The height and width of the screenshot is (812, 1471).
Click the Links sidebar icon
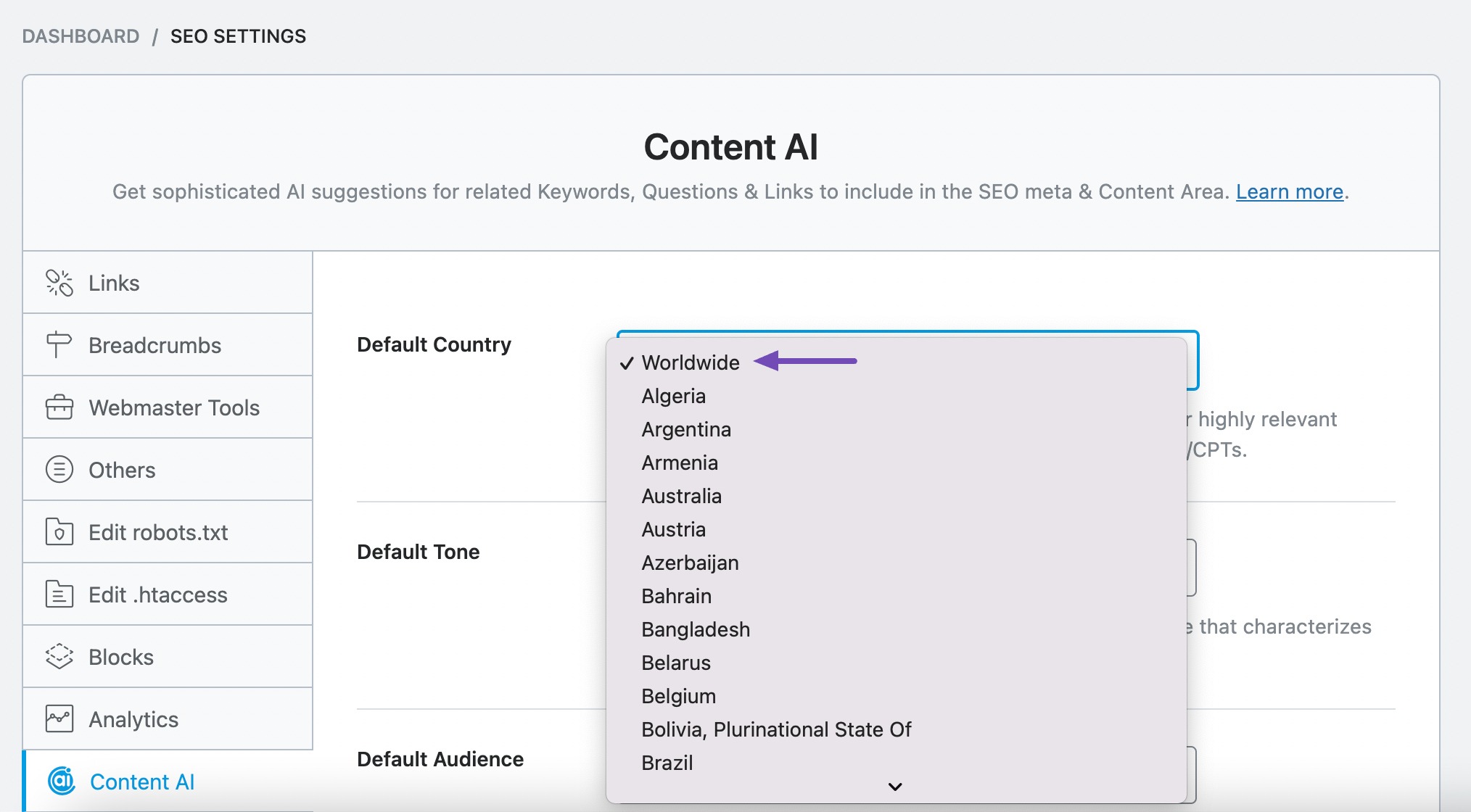59,283
